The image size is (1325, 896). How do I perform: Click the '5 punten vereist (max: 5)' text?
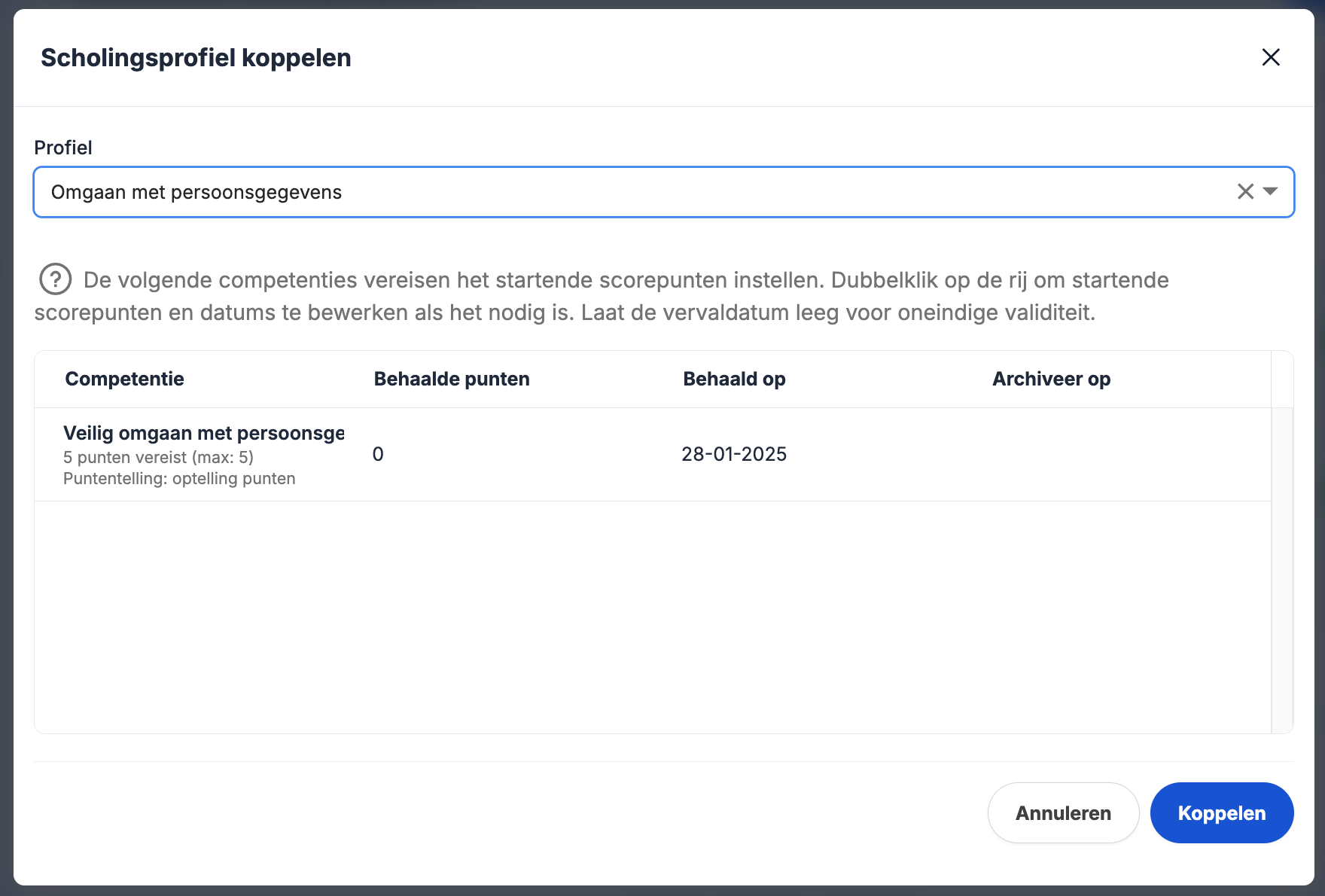click(158, 457)
